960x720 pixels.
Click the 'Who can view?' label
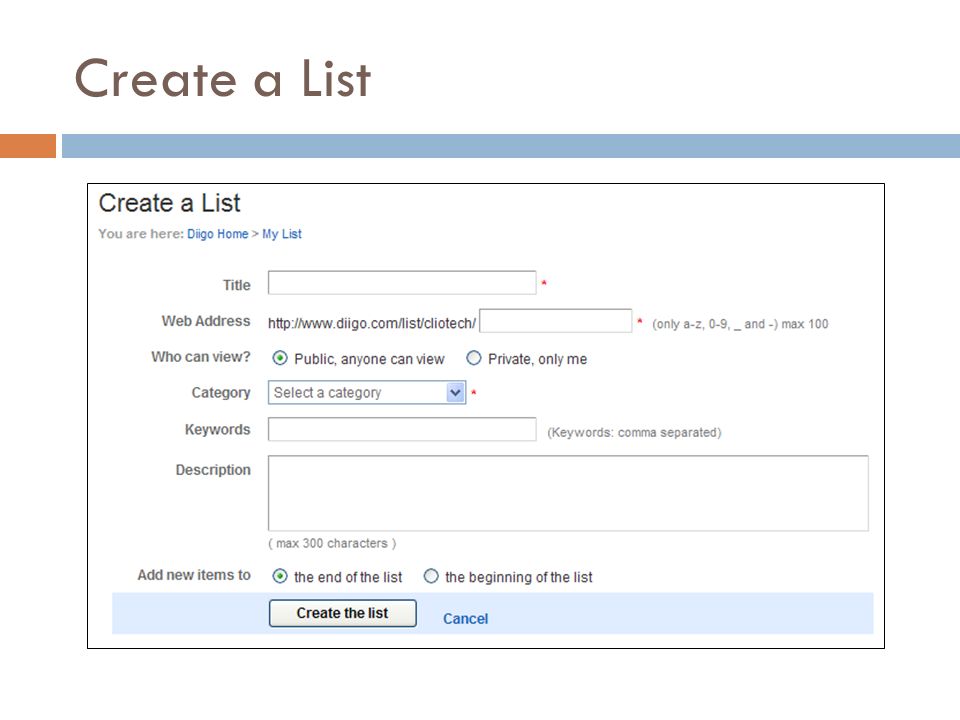[201, 356]
